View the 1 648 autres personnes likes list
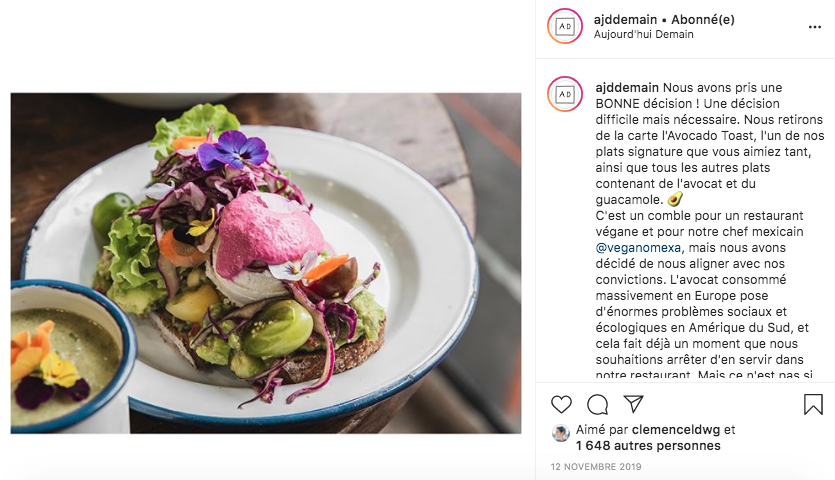Image resolution: width=835 pixels, height=480 pixels. tap(648, 445)
